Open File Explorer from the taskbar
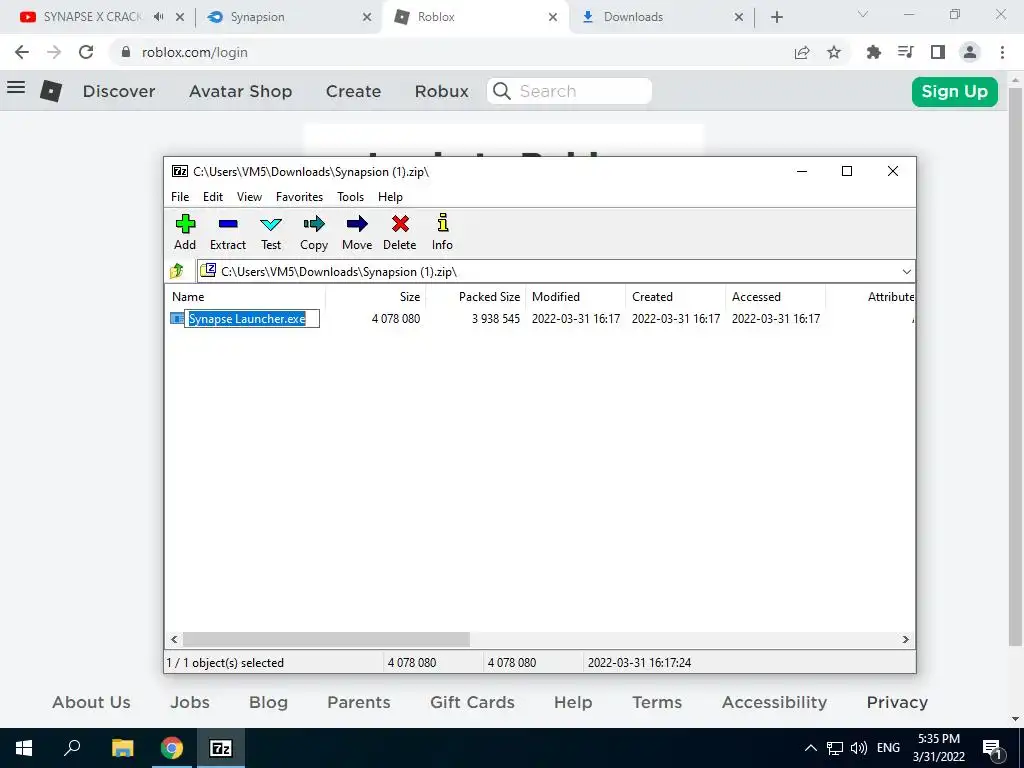 [x=122, y=748]
